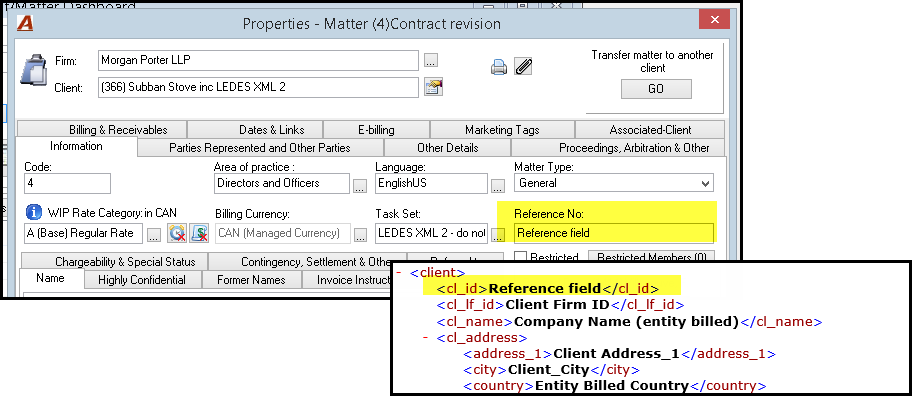The width and height of the screenshot is (919, 401).
Task: Close the Properties dialog
Action: [x=714, y=19]
